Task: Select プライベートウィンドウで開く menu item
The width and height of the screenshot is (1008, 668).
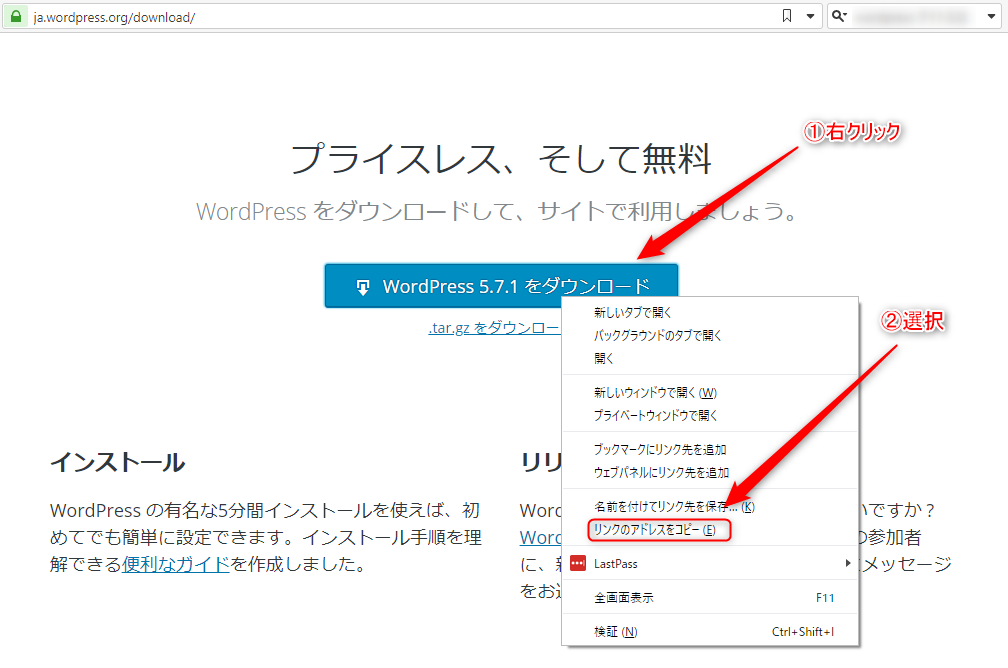Action: tap(655, 415)
